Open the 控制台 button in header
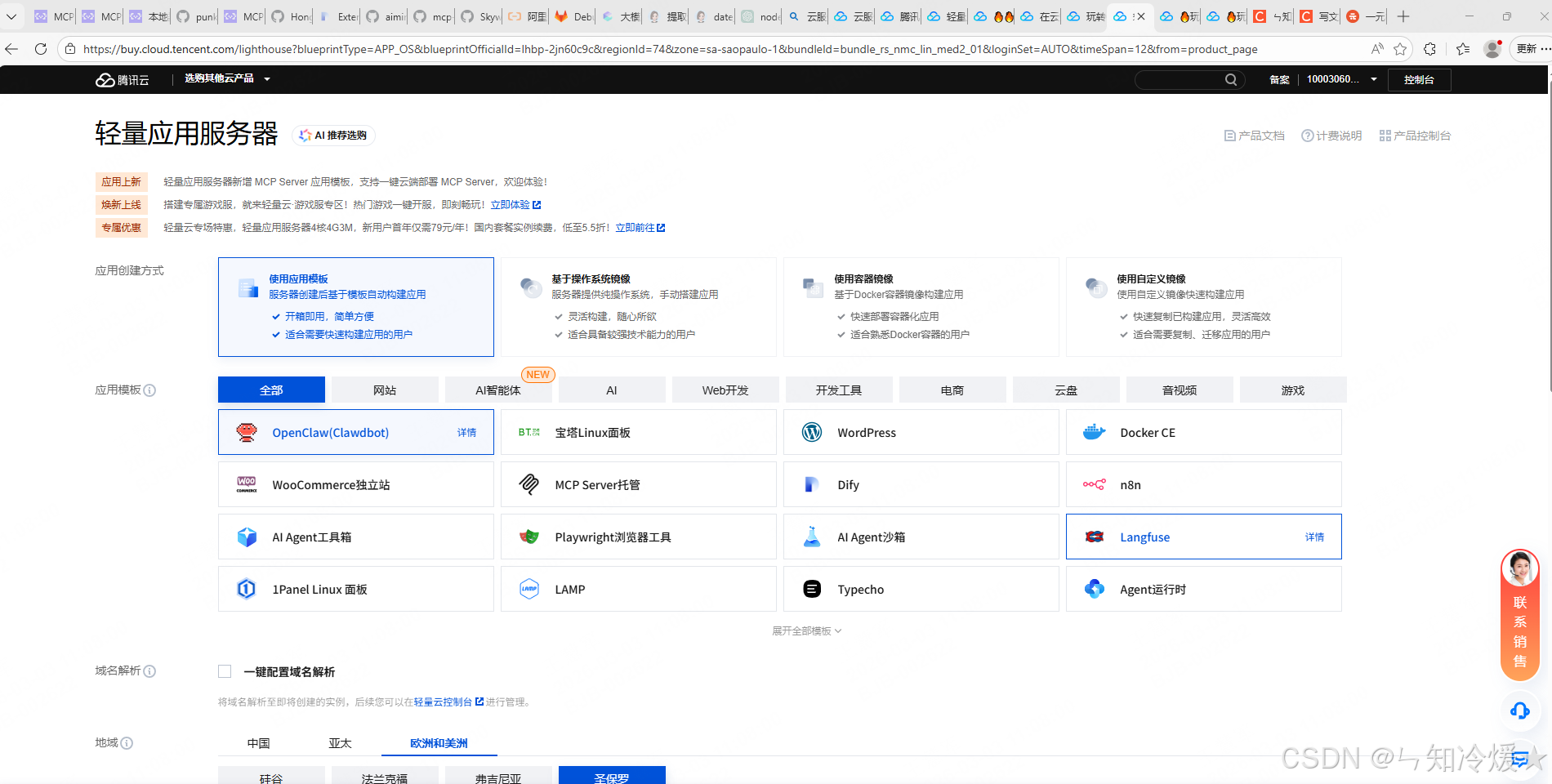The width and height of the screenshot is (1552, 784). 1419,79
